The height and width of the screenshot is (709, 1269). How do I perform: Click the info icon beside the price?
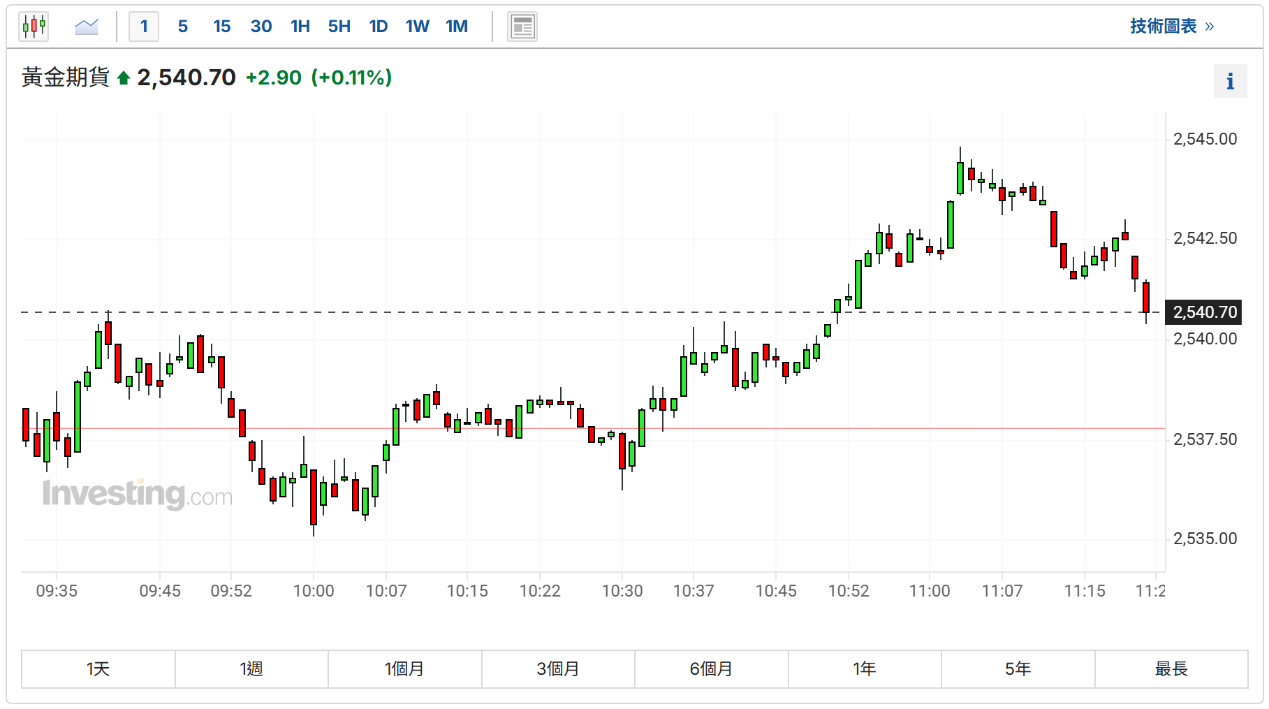[1230, 81]
